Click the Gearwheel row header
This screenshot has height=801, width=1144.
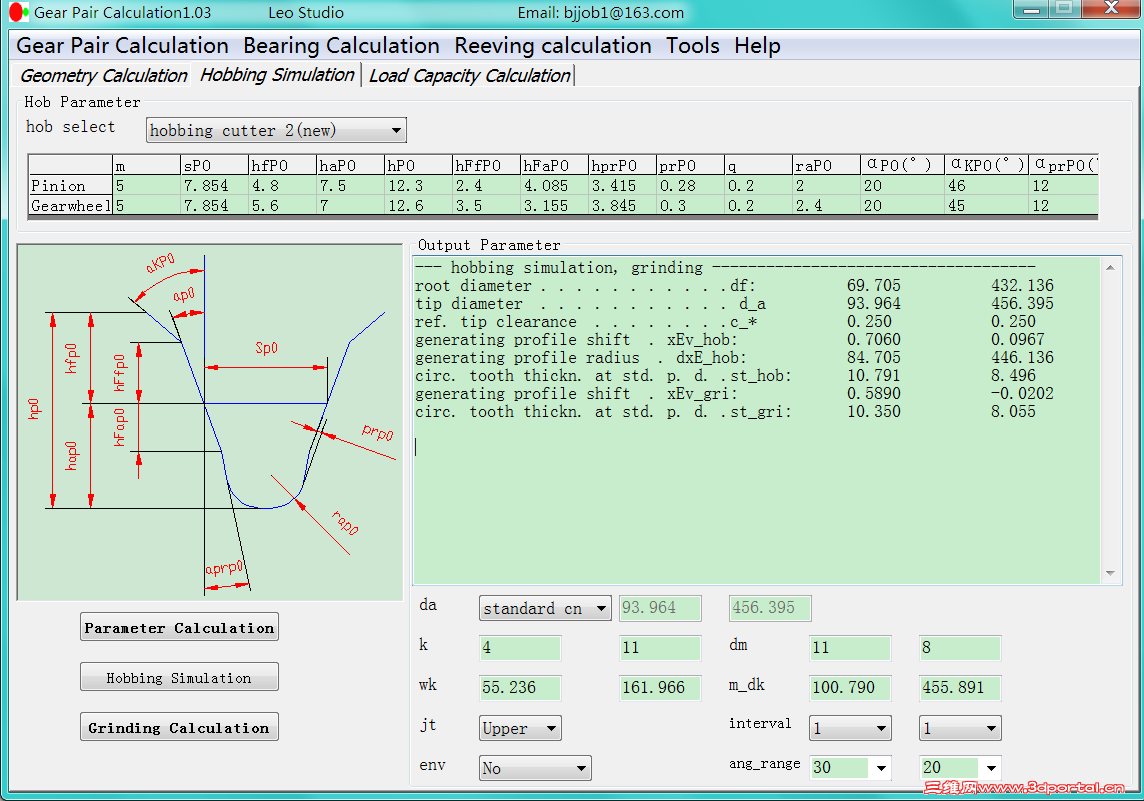click(70, 206)
